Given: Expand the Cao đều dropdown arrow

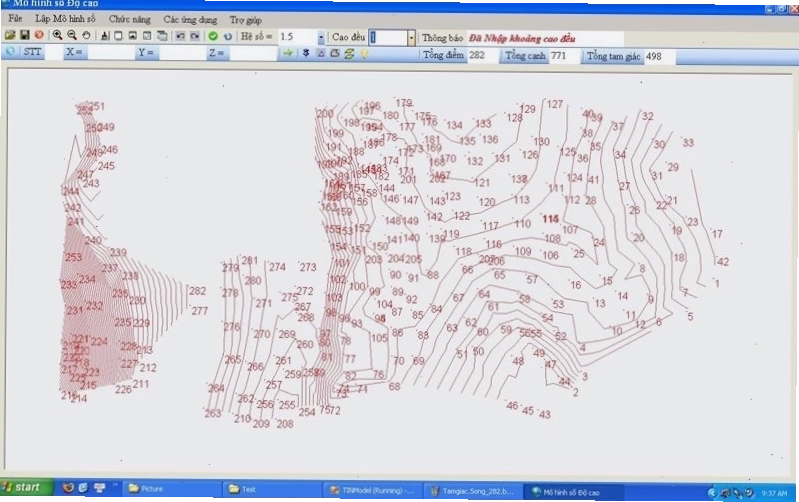Looking at the screenshot, I should [x=411, y=38].
